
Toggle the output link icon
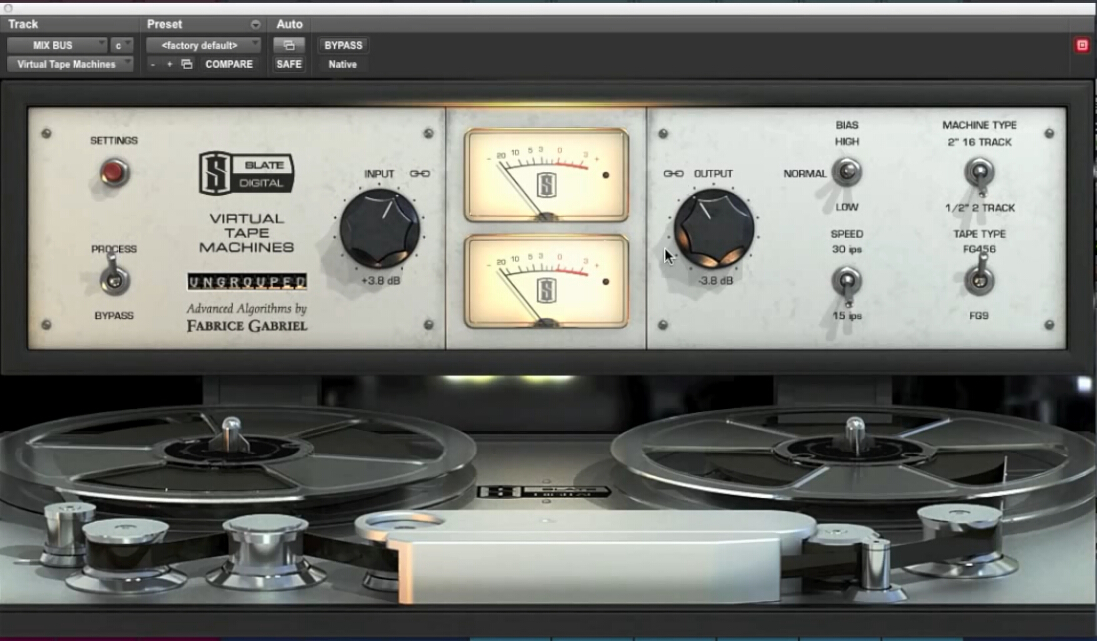pos(673,174)
